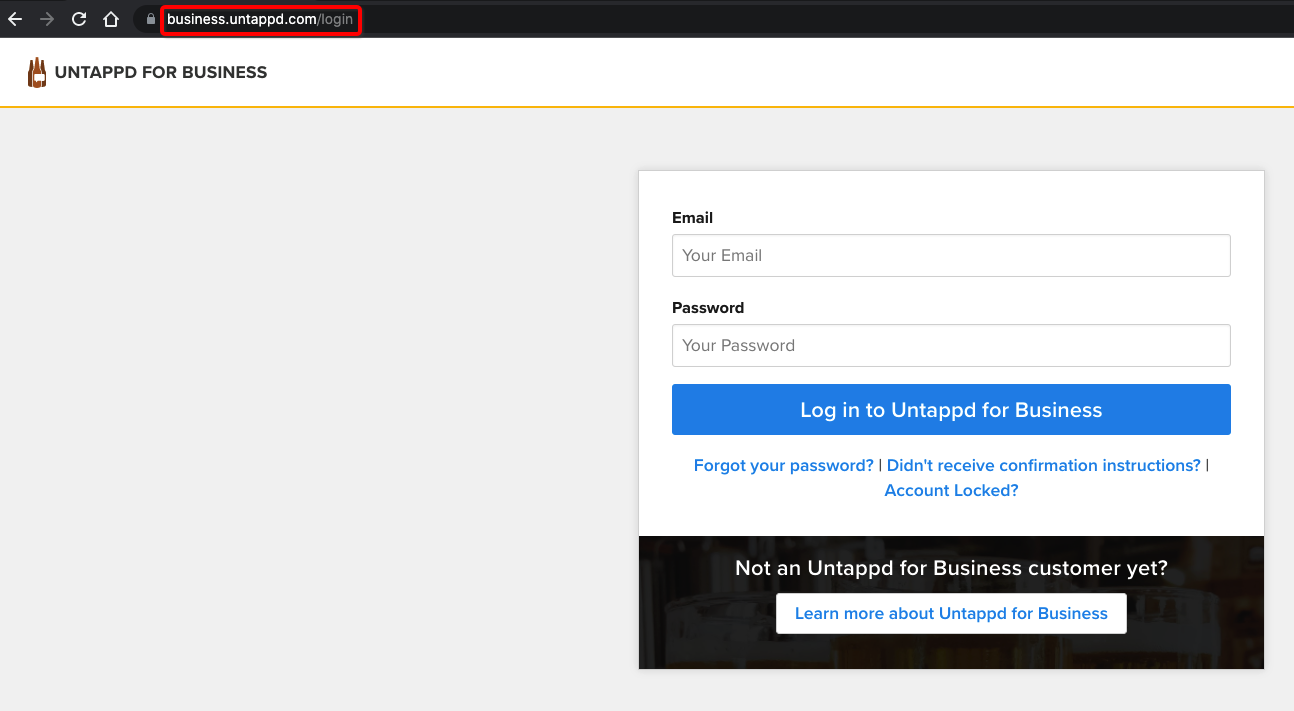Log in to Untappd for Business
The image size is (1294, 711).
coord(951,410)
